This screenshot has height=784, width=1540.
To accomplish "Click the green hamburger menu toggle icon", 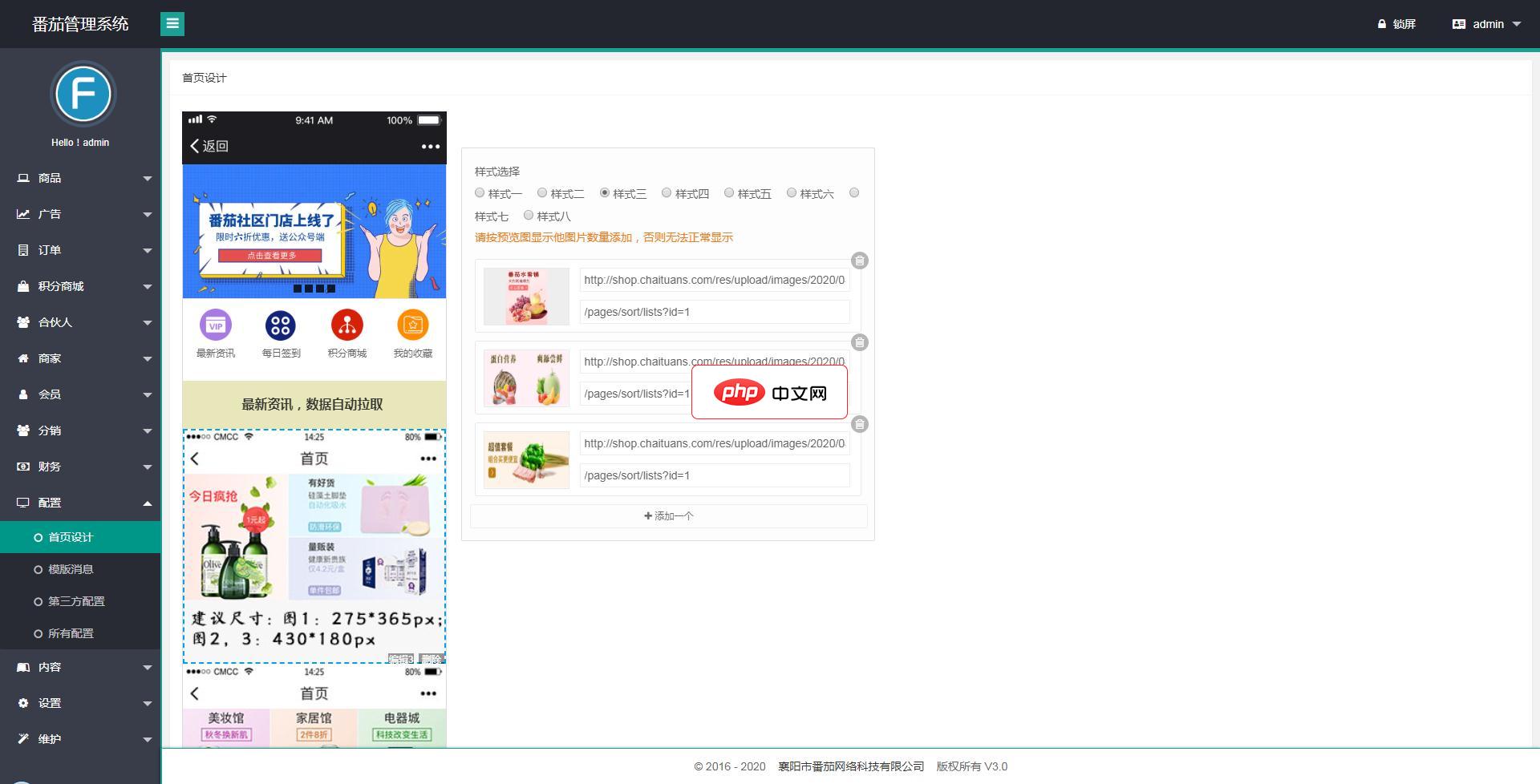I will tap(172, 24).
